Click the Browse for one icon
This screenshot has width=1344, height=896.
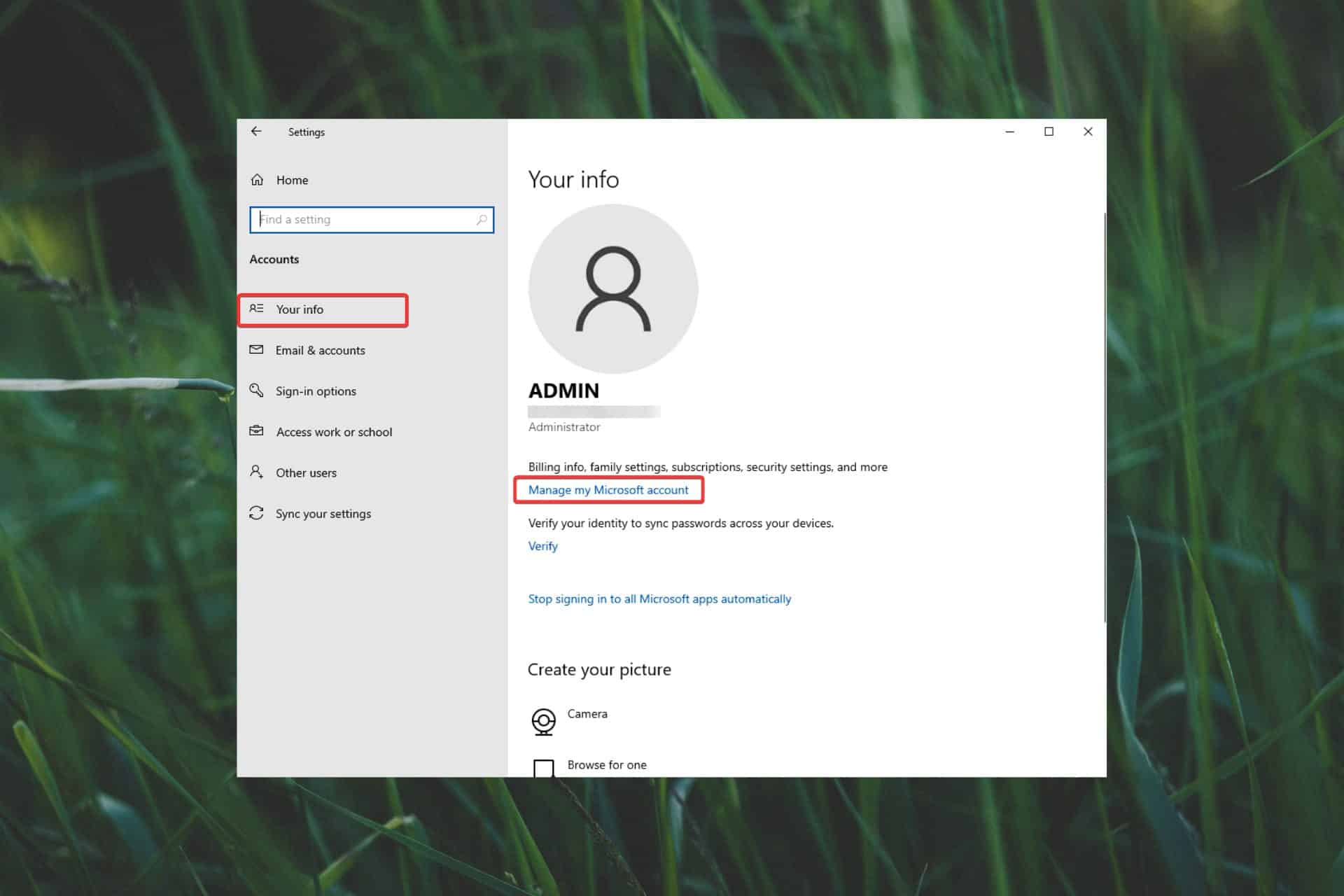pyautogui.click(x=544, y=768)
